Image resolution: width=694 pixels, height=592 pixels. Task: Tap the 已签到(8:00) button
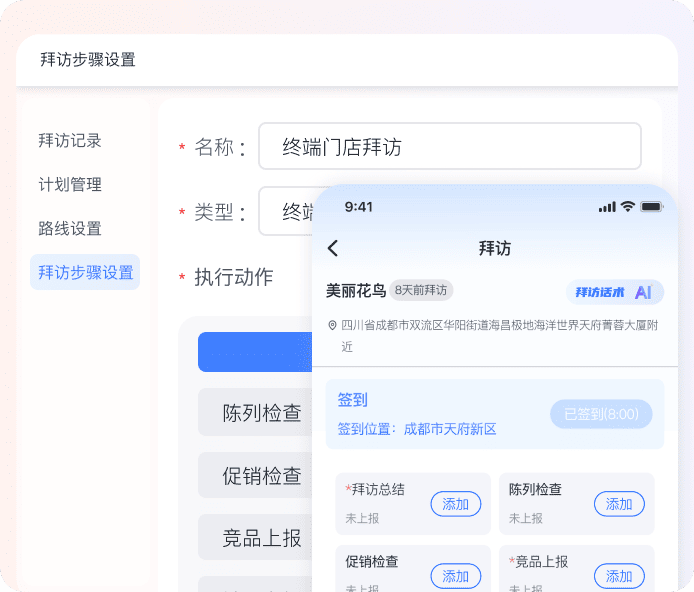pyautogui.click(x=600, y=414)
